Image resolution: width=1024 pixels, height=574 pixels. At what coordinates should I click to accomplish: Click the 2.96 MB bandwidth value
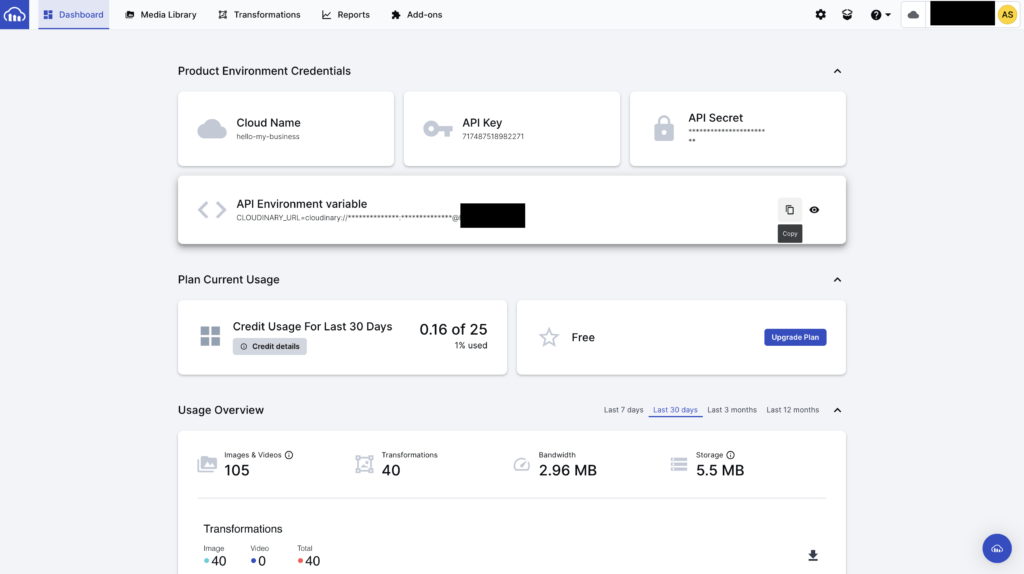[x=568, y=470]
